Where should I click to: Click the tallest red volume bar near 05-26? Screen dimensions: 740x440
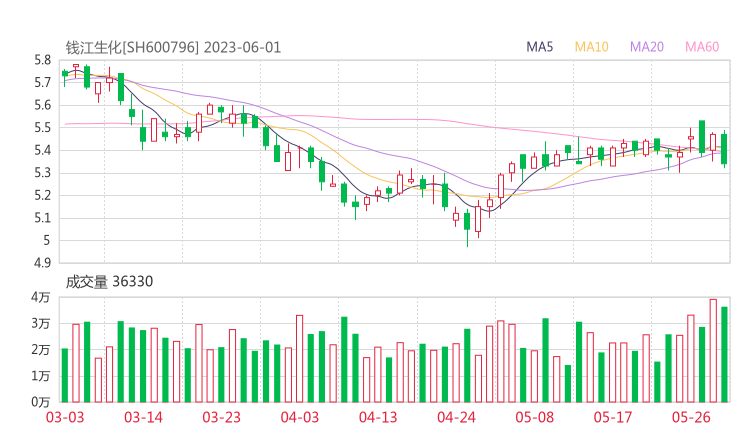tap(713, 351)
